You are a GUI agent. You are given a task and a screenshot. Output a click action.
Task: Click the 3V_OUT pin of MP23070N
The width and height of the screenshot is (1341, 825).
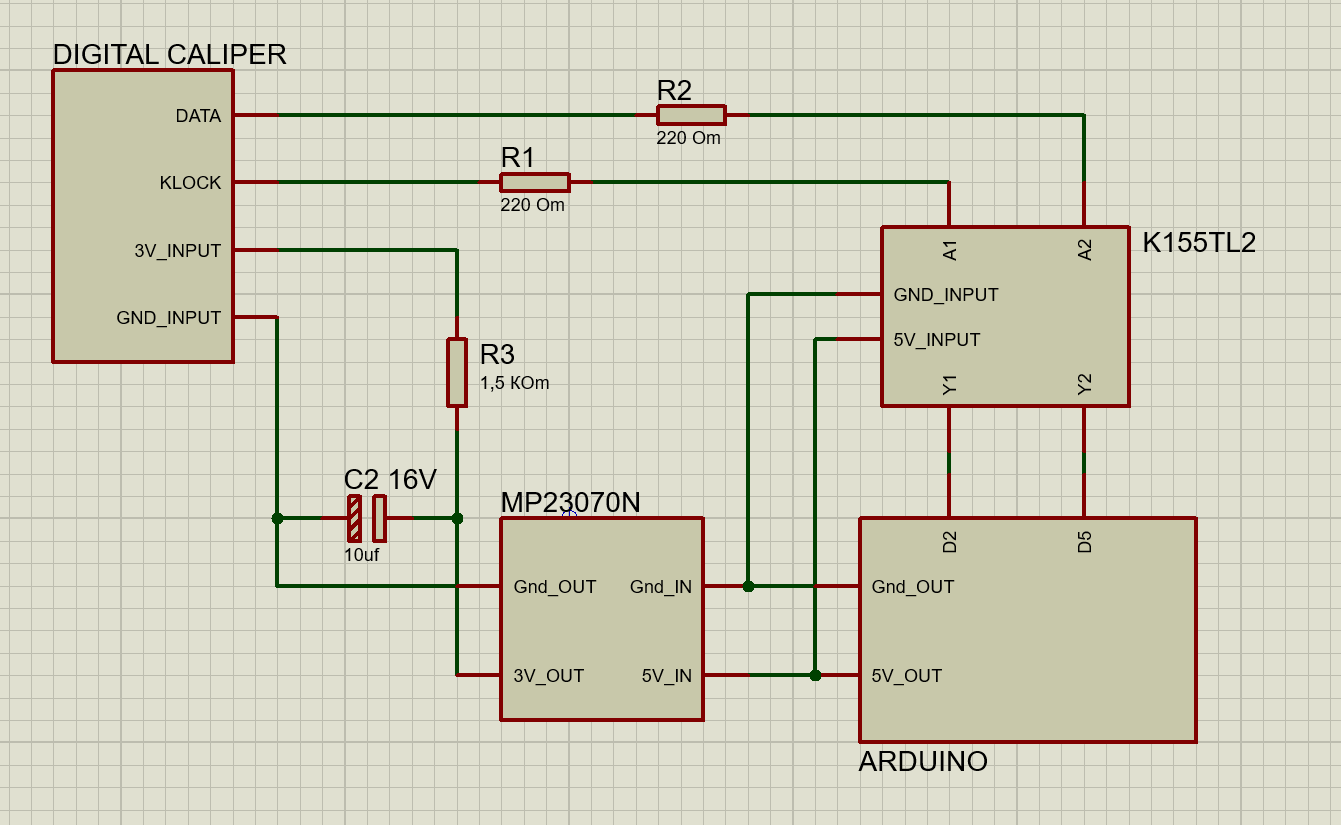tap(549, 676)
